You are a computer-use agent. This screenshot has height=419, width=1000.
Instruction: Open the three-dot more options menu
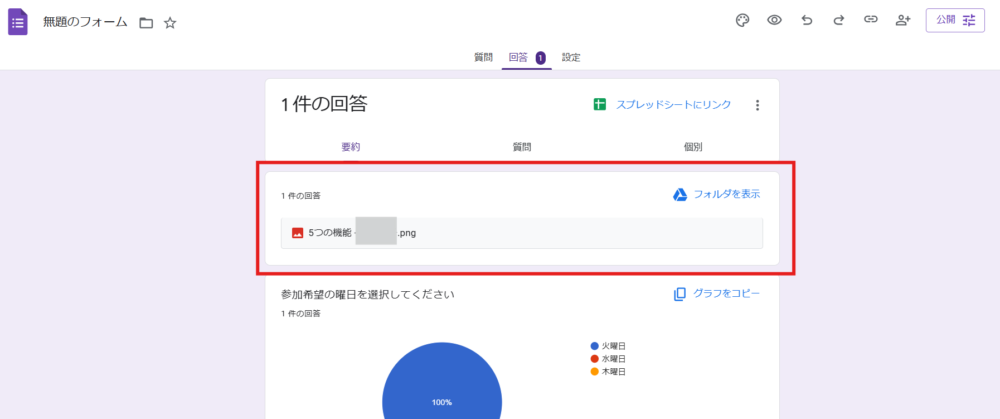(x=757, y=105)
